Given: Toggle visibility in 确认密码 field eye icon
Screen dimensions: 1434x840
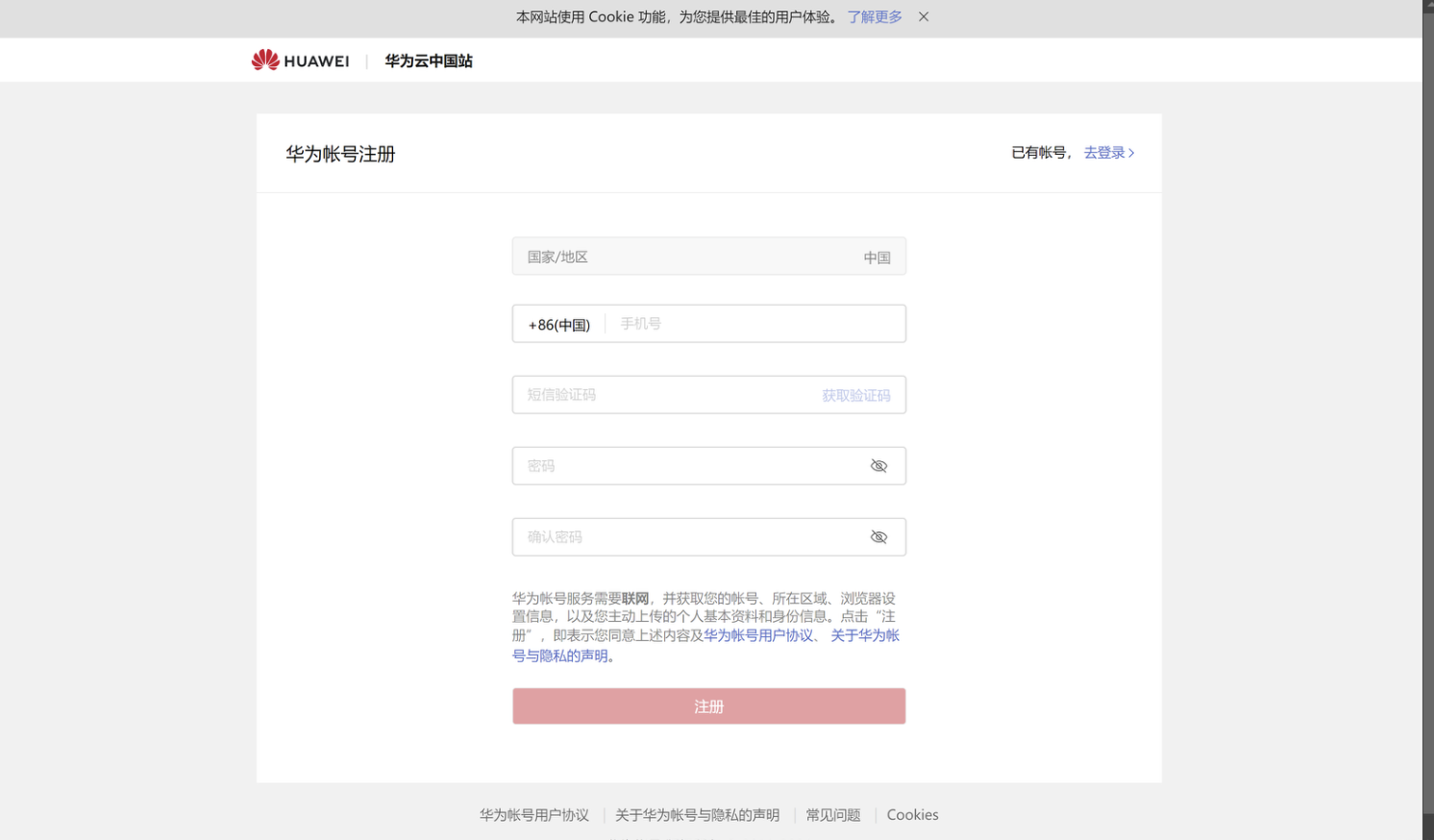Looking at the screenshot, I should click(x=878, y=537).
